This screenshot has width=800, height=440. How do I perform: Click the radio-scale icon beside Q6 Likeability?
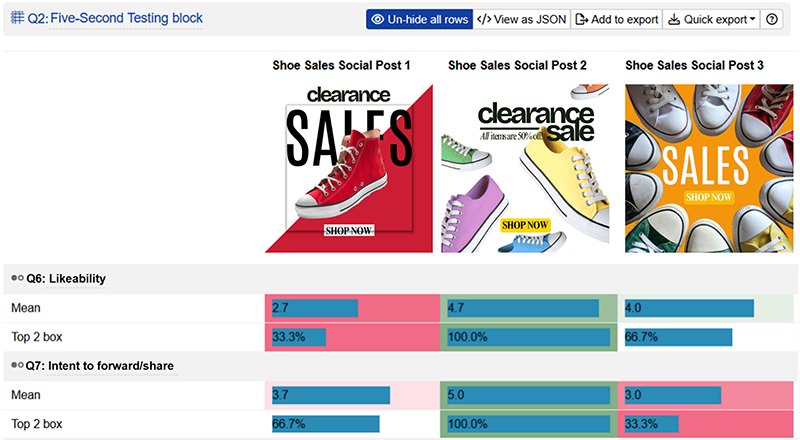point(17,278)
